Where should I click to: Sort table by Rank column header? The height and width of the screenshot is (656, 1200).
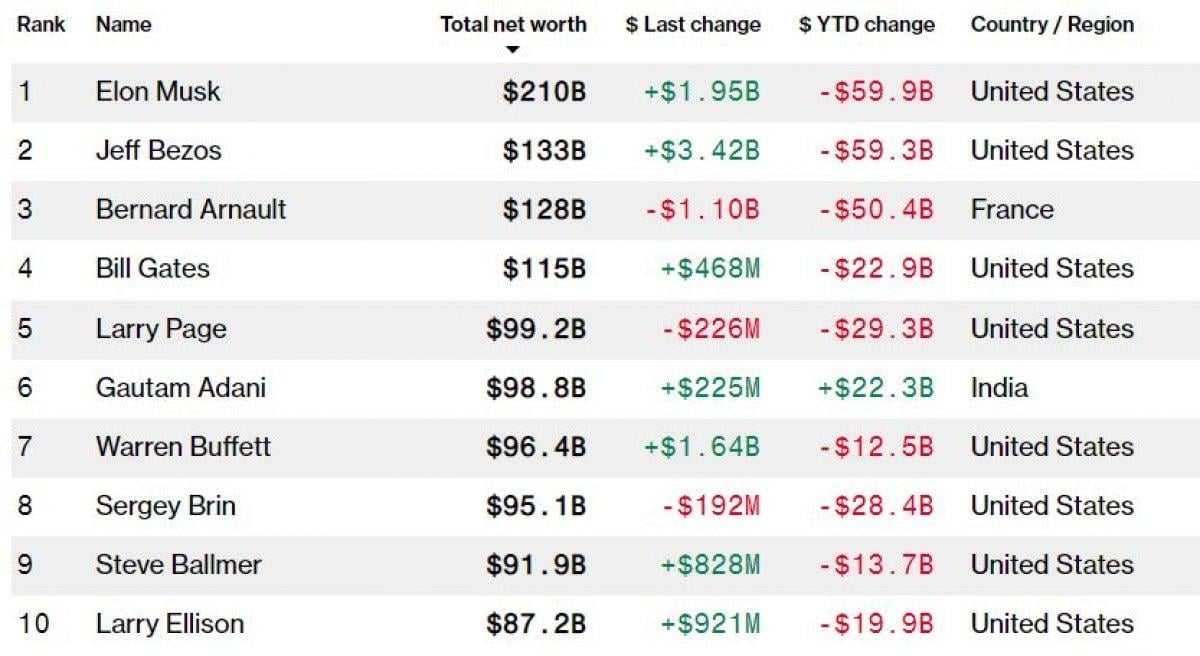pos(41,25)
